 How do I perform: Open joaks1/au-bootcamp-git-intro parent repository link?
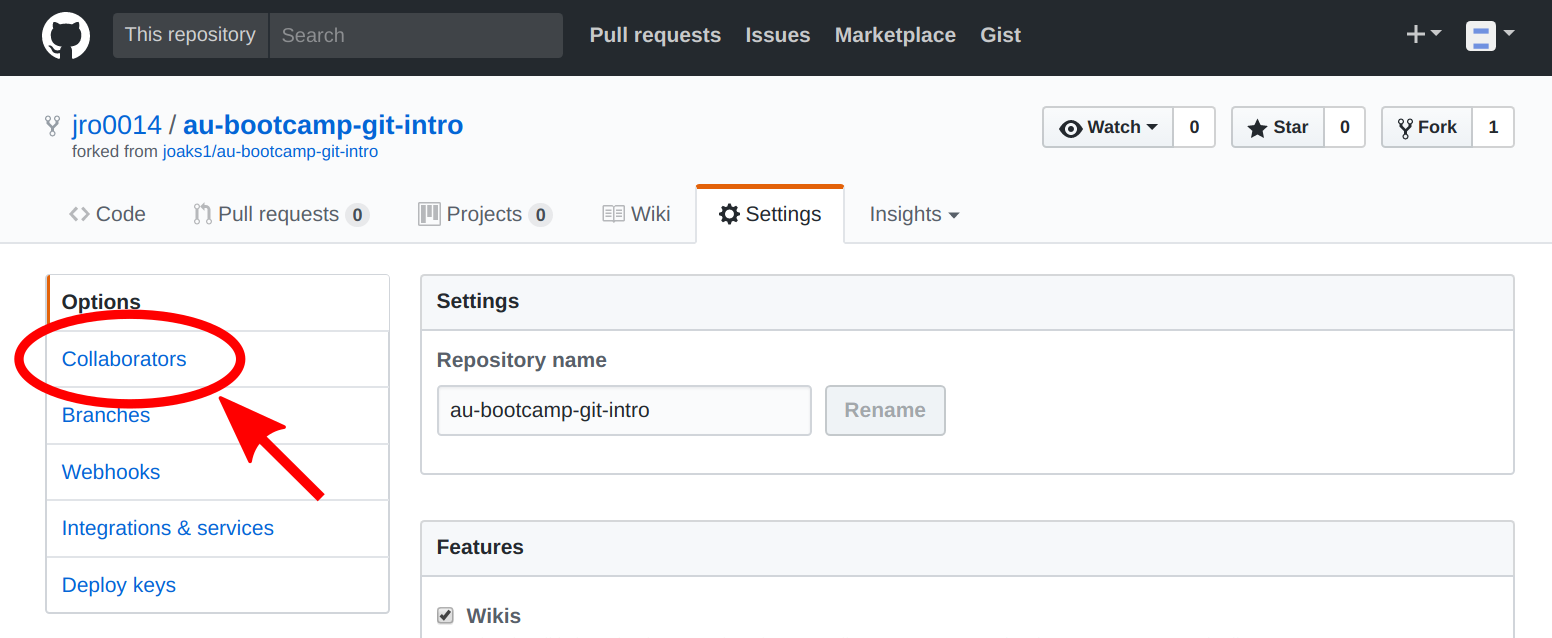(270, 152)
